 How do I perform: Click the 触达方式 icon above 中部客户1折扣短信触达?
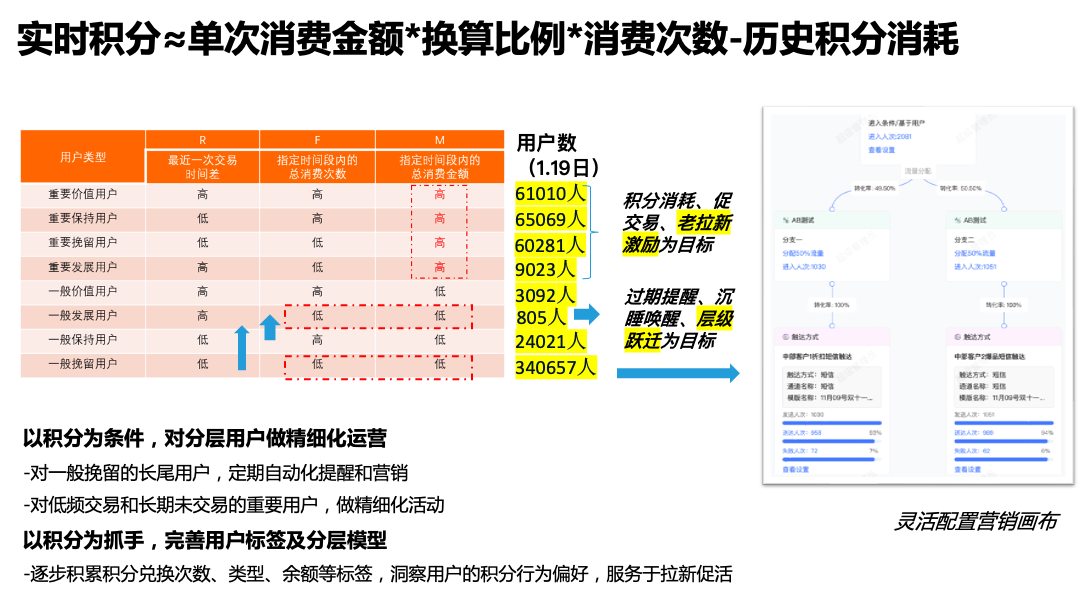click(x=786, y=338)
